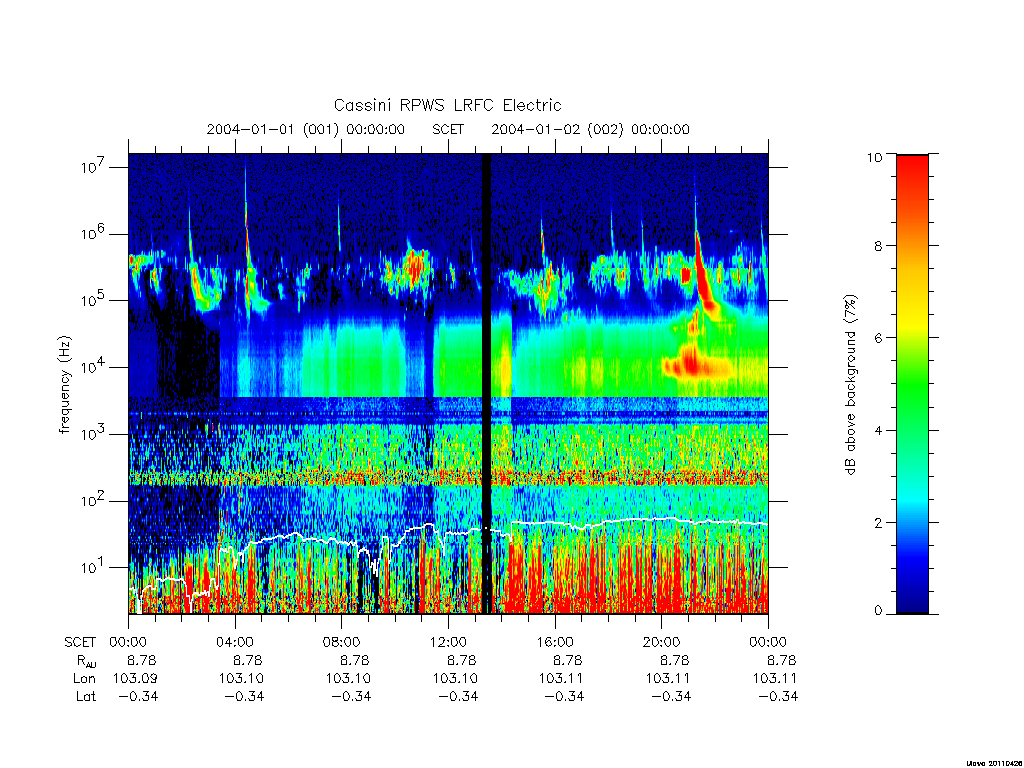
Task: Click the 10^4 frequency tick label
Action: pos(93,367)
